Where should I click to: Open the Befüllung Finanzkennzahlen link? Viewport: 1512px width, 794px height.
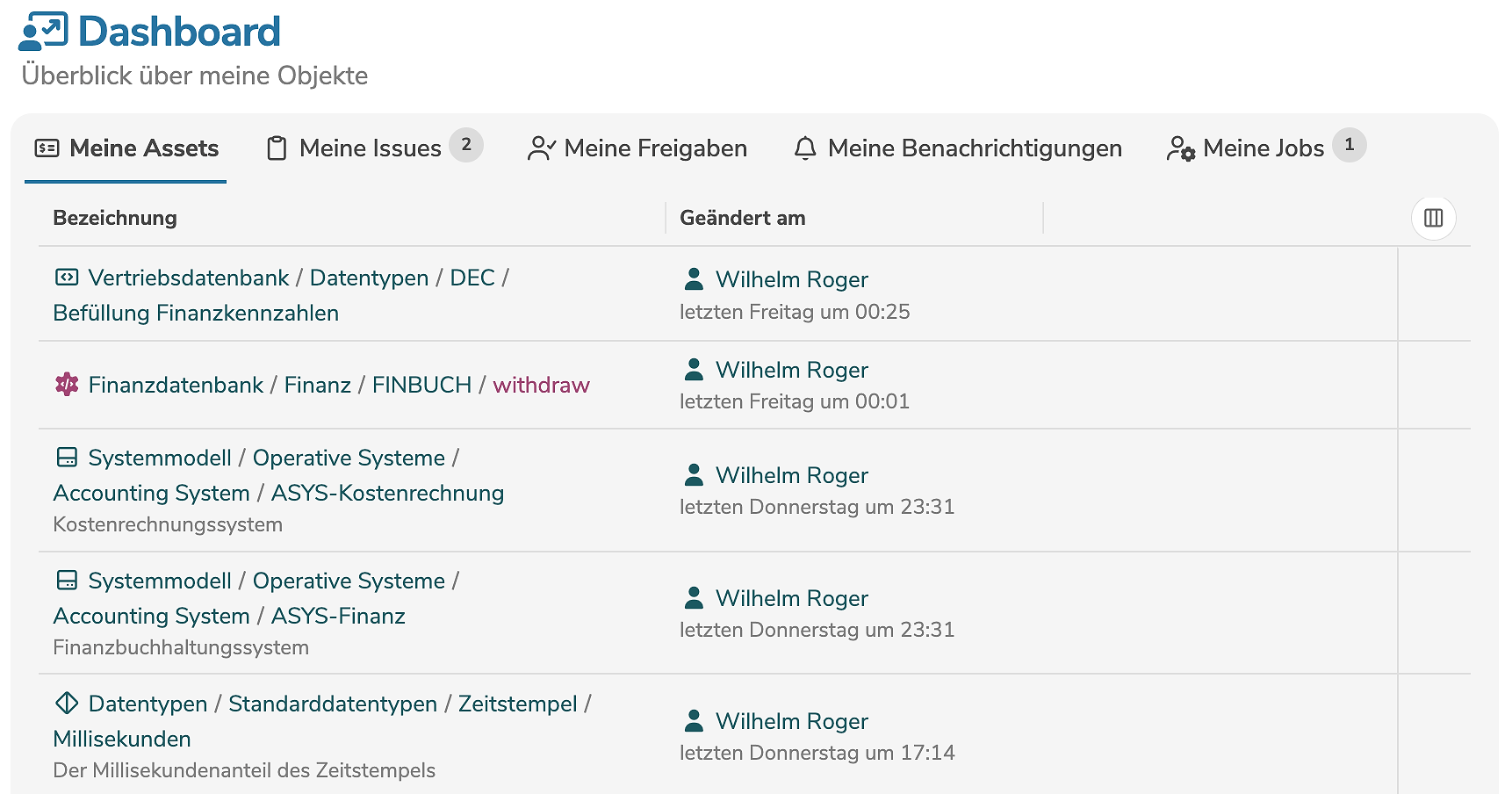click(x=196, y=314)
